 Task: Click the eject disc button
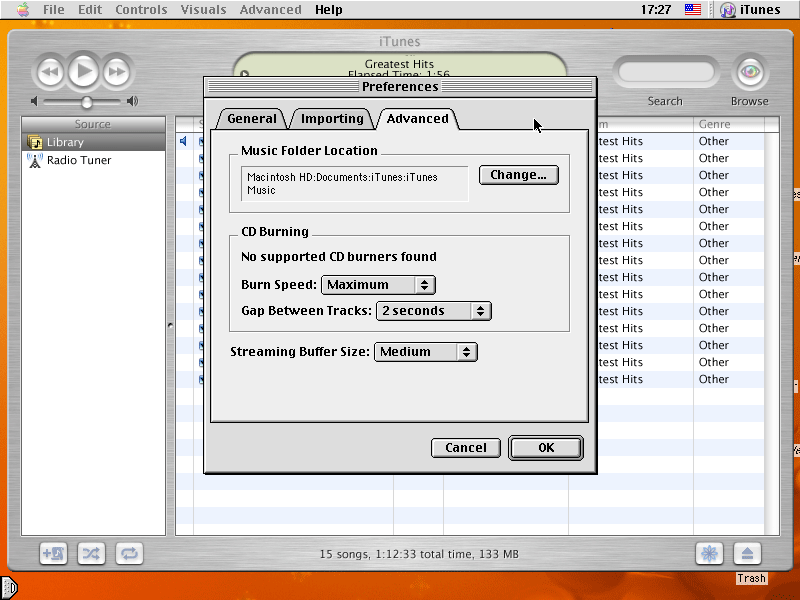747,554
